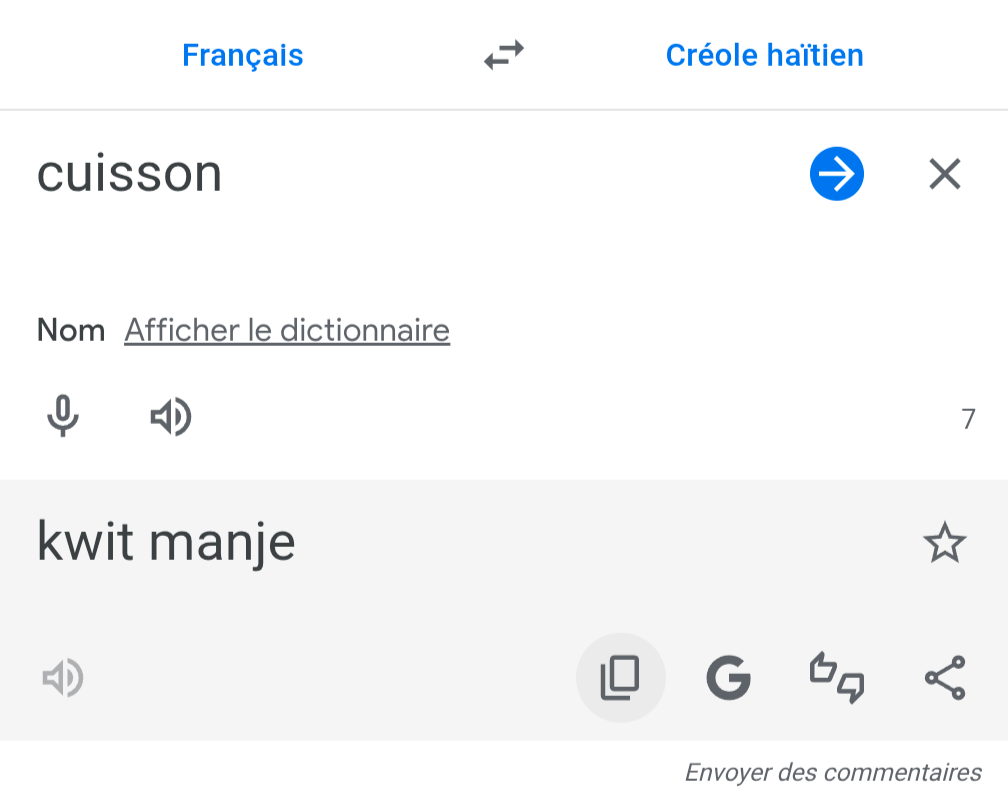Clear the source text with X

click(945, 175)
